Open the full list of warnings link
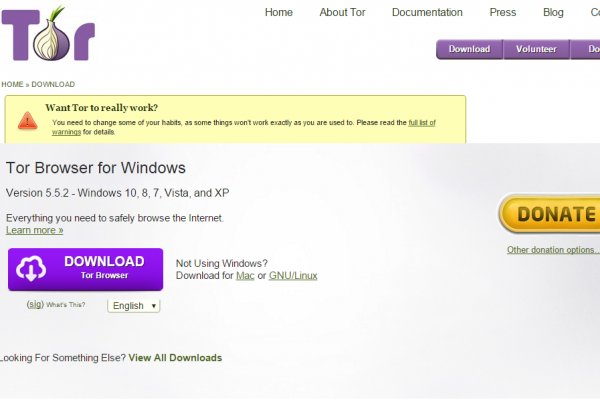 point(421,122)
